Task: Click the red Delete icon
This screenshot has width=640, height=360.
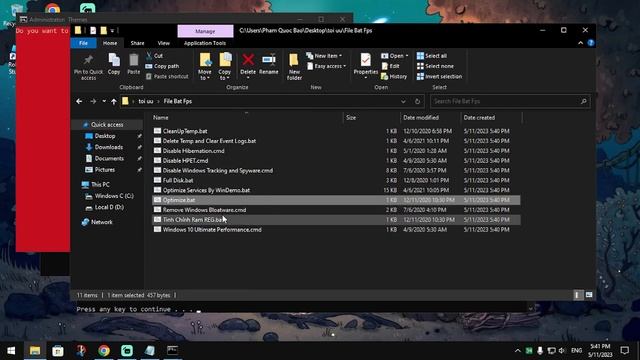Action: pyautogui.click(x=248, y=60)
